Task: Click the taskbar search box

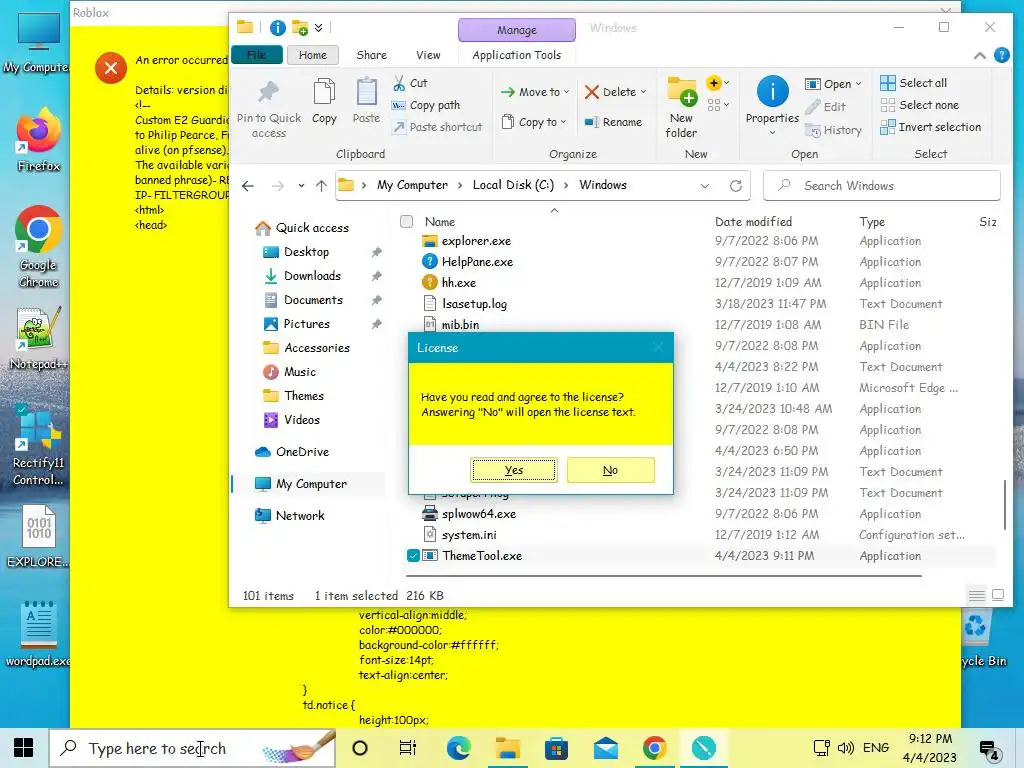Action: pyautogui.click(x=193, y=748)
